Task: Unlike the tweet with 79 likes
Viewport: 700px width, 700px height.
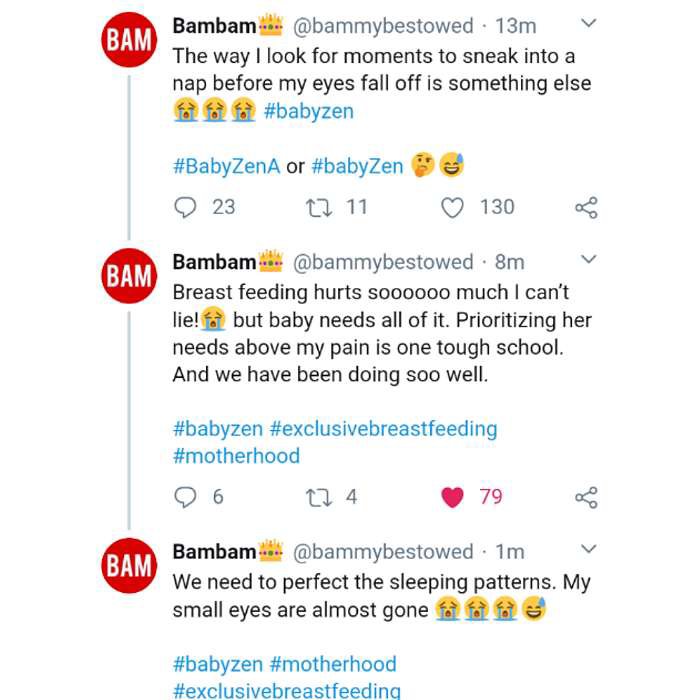Action: pyautogui.click(x=453, y=497)
